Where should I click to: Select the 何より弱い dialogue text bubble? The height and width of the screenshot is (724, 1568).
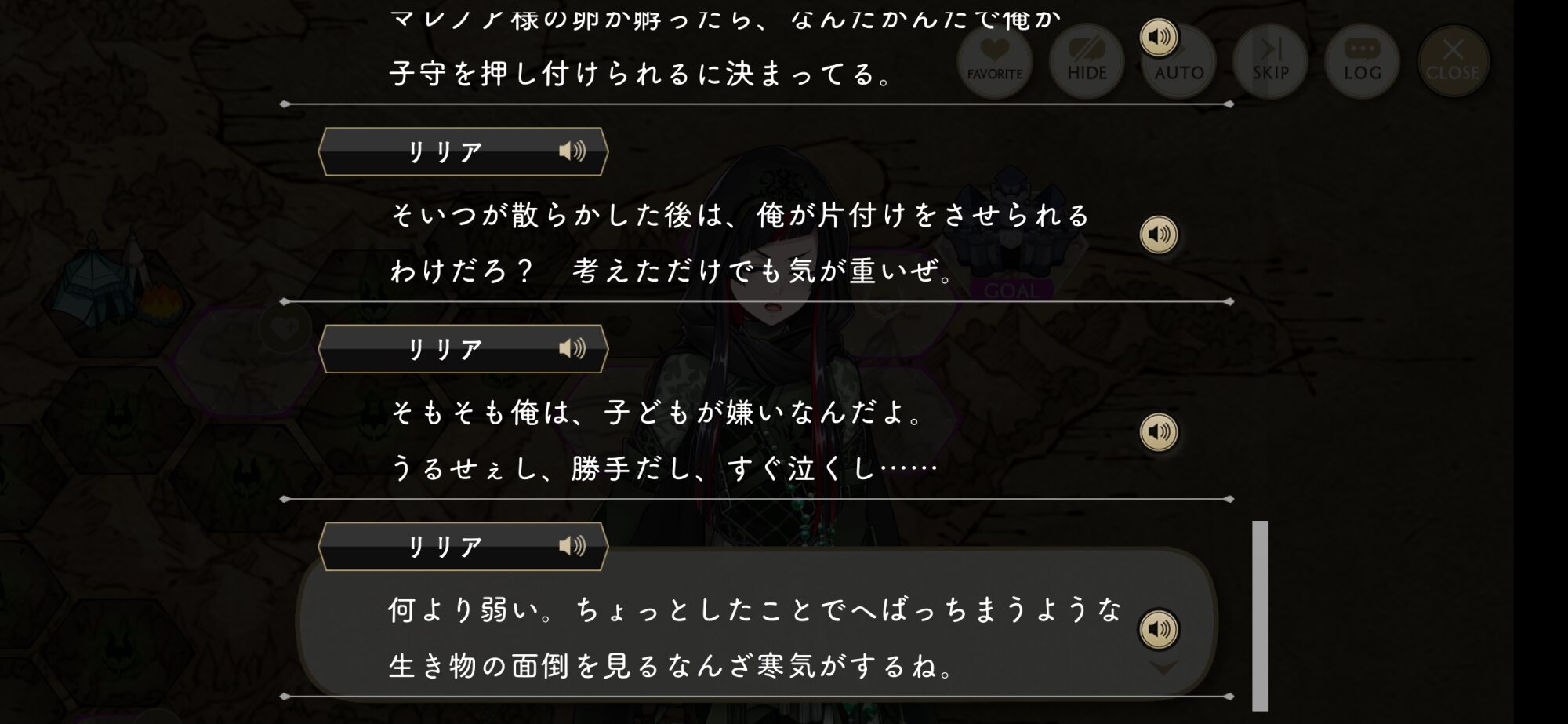(x=753, y=637)
